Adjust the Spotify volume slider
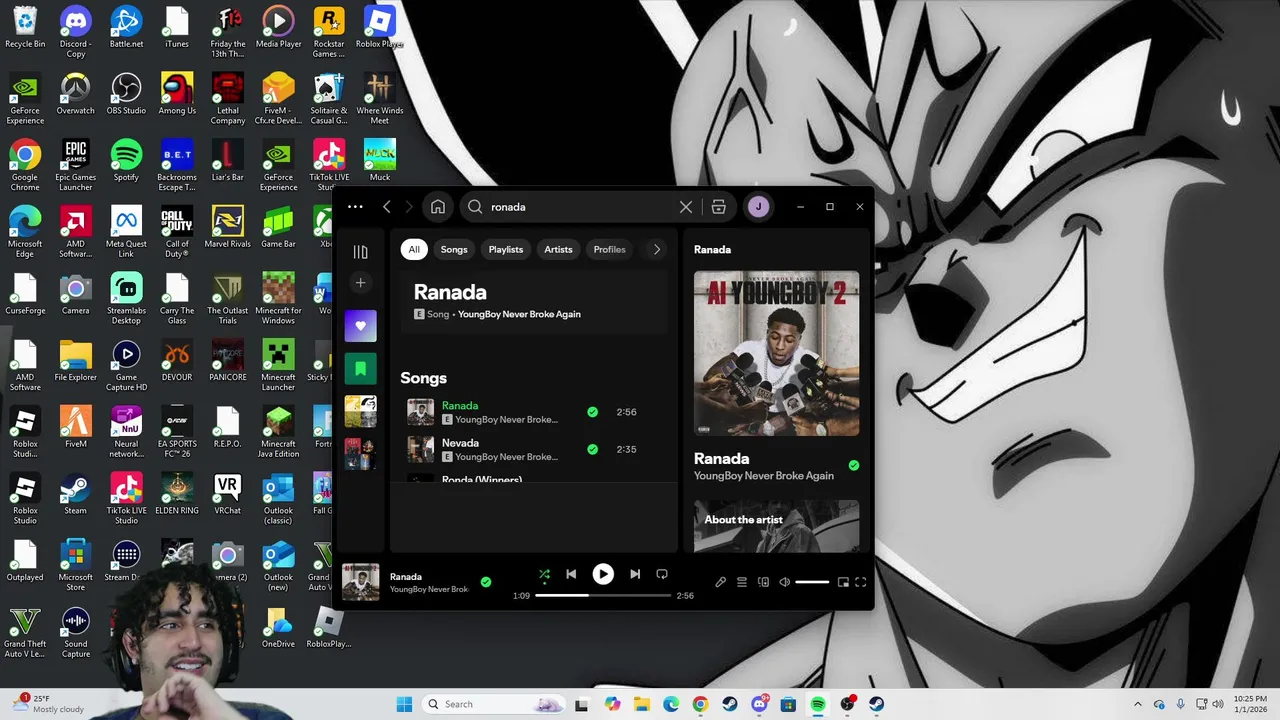The height and width of the screenshot is (720, 1280). [812, 582]
